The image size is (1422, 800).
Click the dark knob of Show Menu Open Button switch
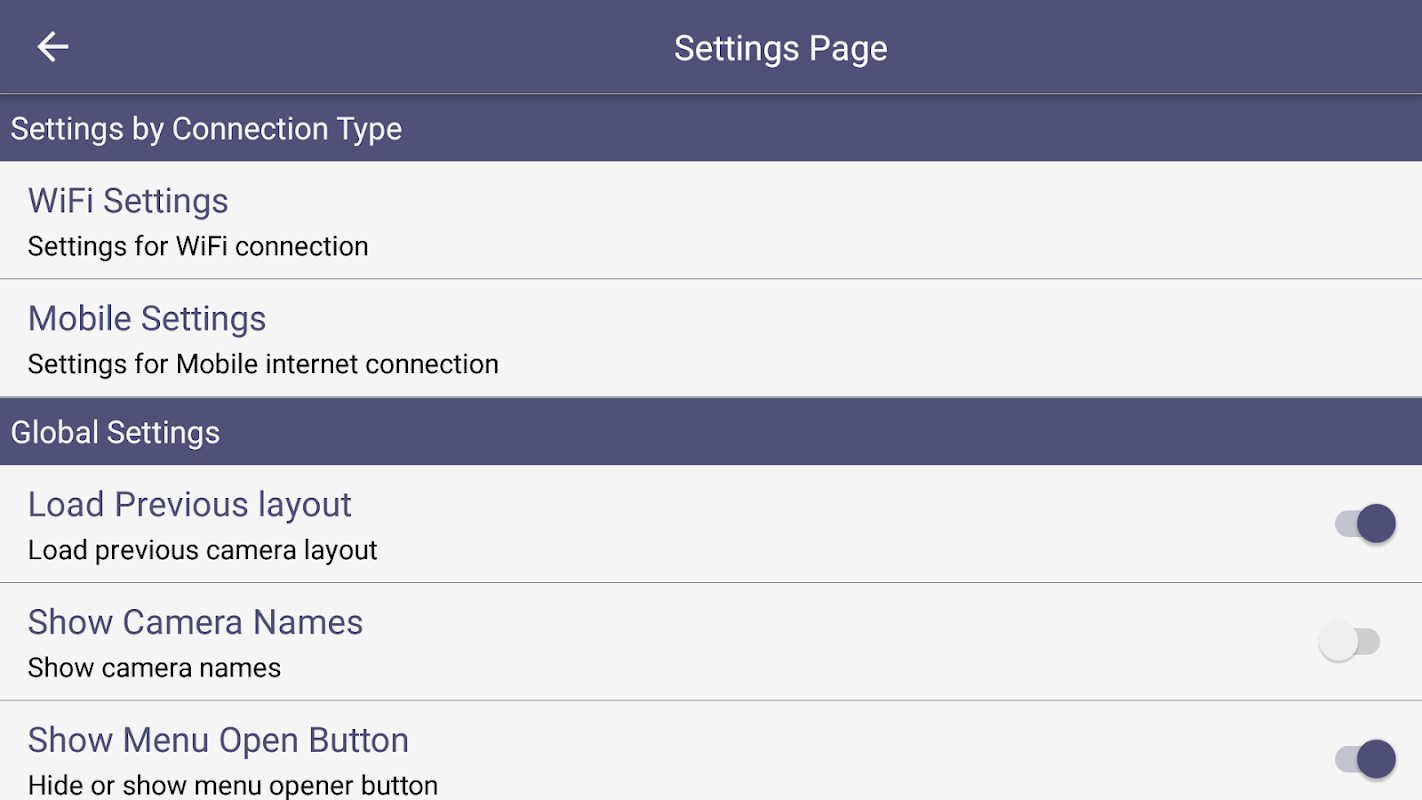point(1376,759)
